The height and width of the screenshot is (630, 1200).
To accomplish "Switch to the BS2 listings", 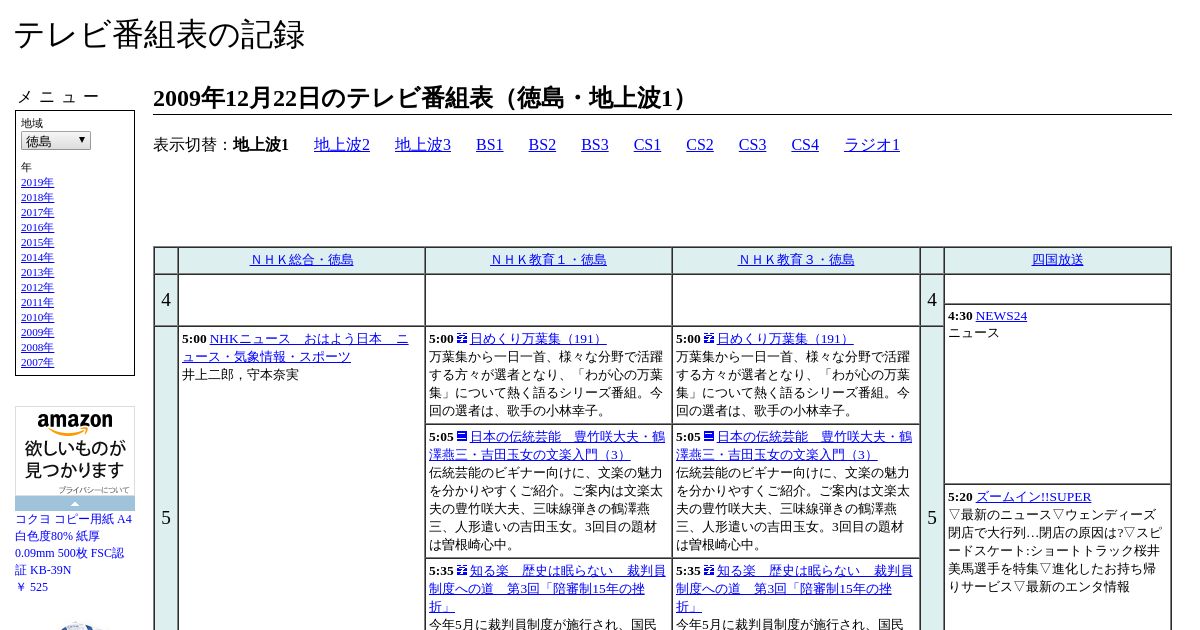I will 542,145.
